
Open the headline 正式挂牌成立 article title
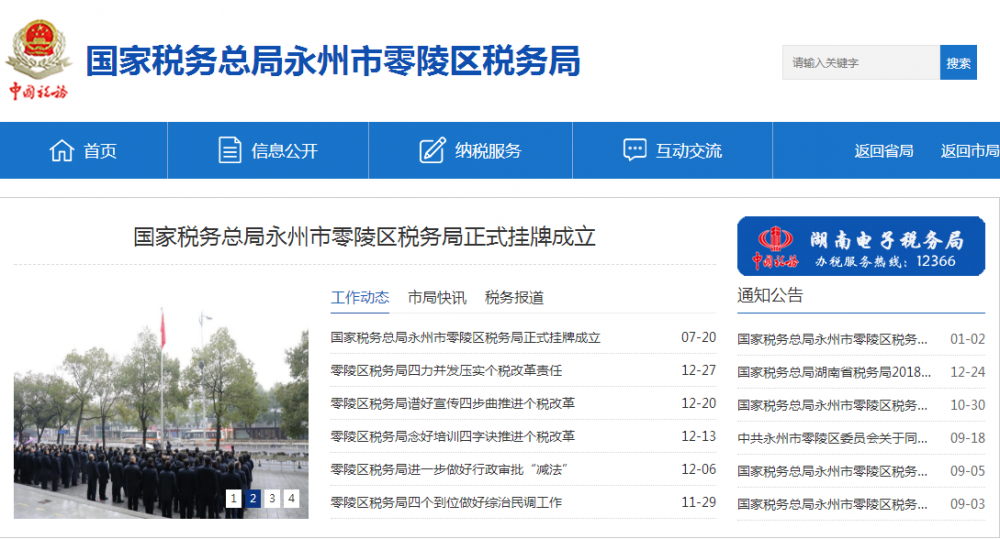[x=364, y=237]
